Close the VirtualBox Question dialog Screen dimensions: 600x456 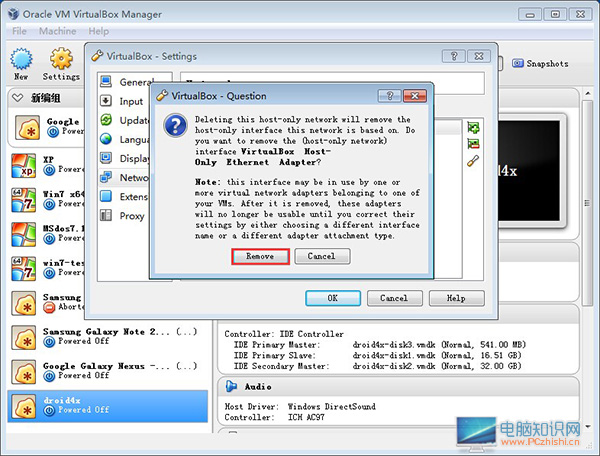tap(415, 96)
